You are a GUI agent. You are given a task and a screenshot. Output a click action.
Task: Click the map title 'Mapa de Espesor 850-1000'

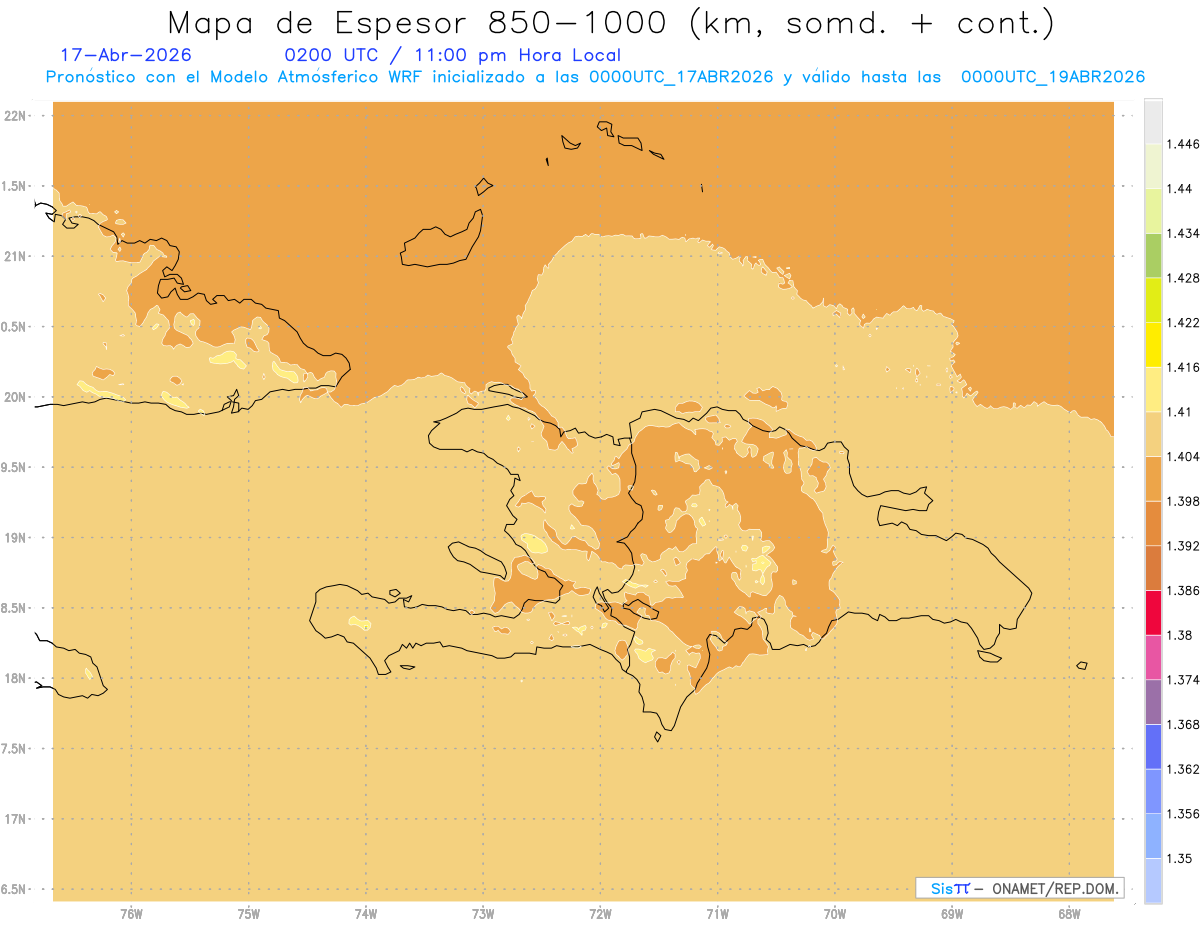[x=422, y=22]
